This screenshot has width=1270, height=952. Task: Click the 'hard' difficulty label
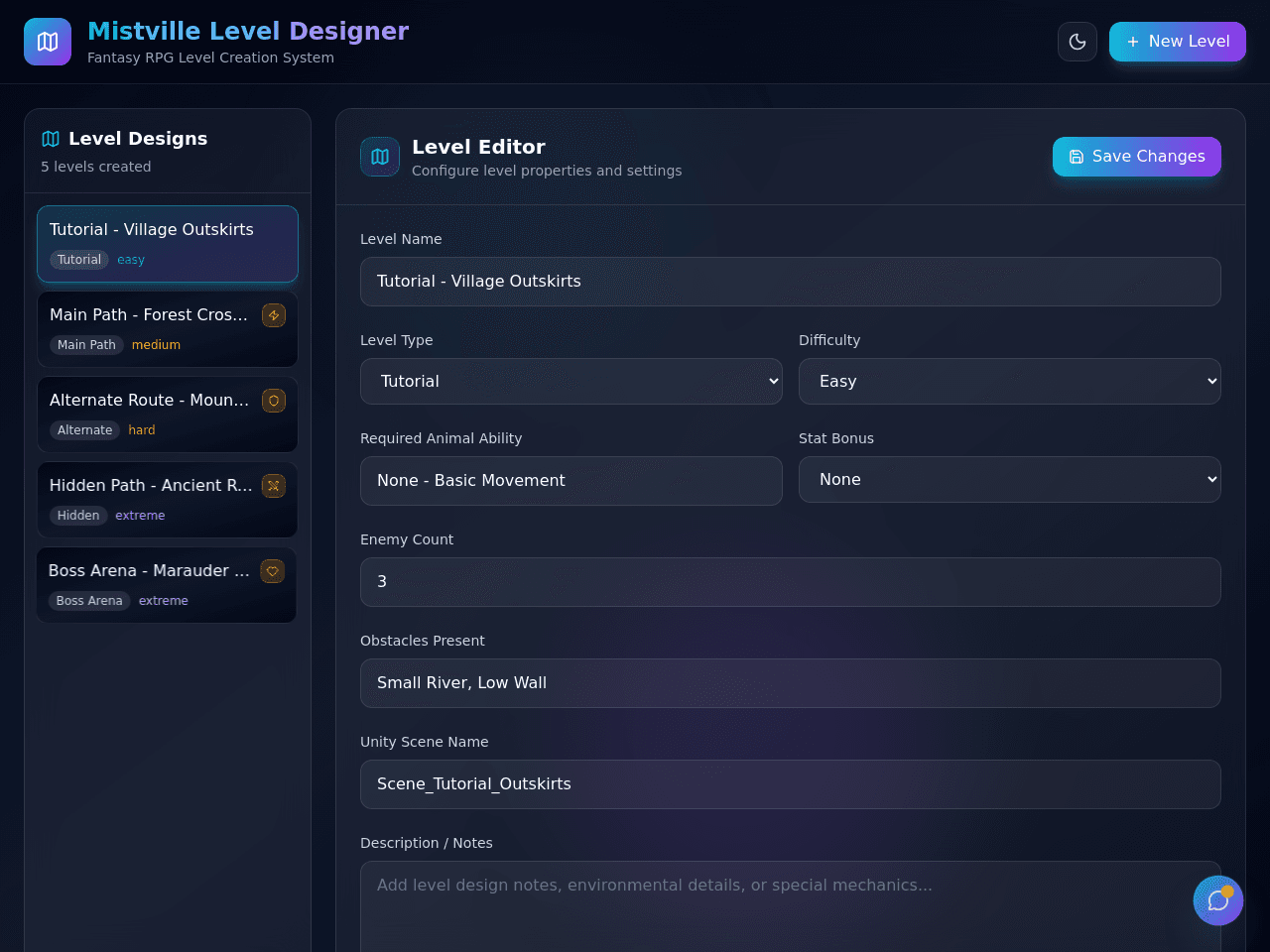[142, 430]
